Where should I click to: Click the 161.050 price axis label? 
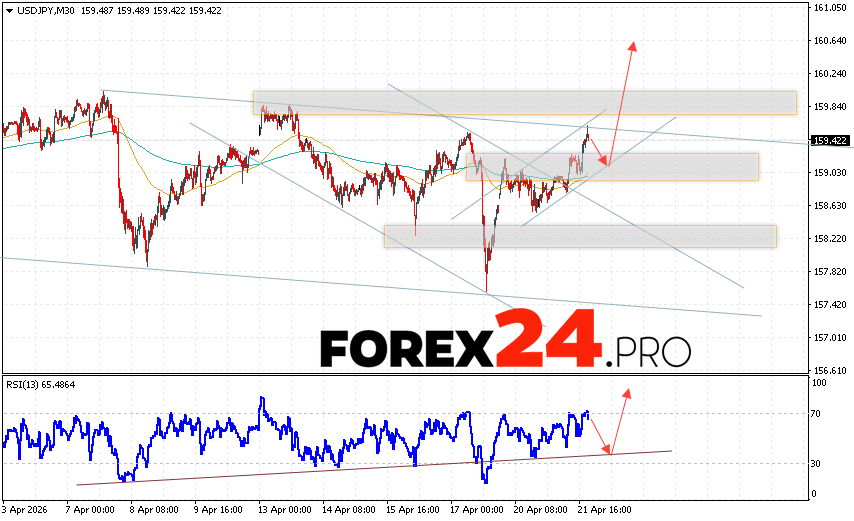pyautogui.click(x=830, y=8)
